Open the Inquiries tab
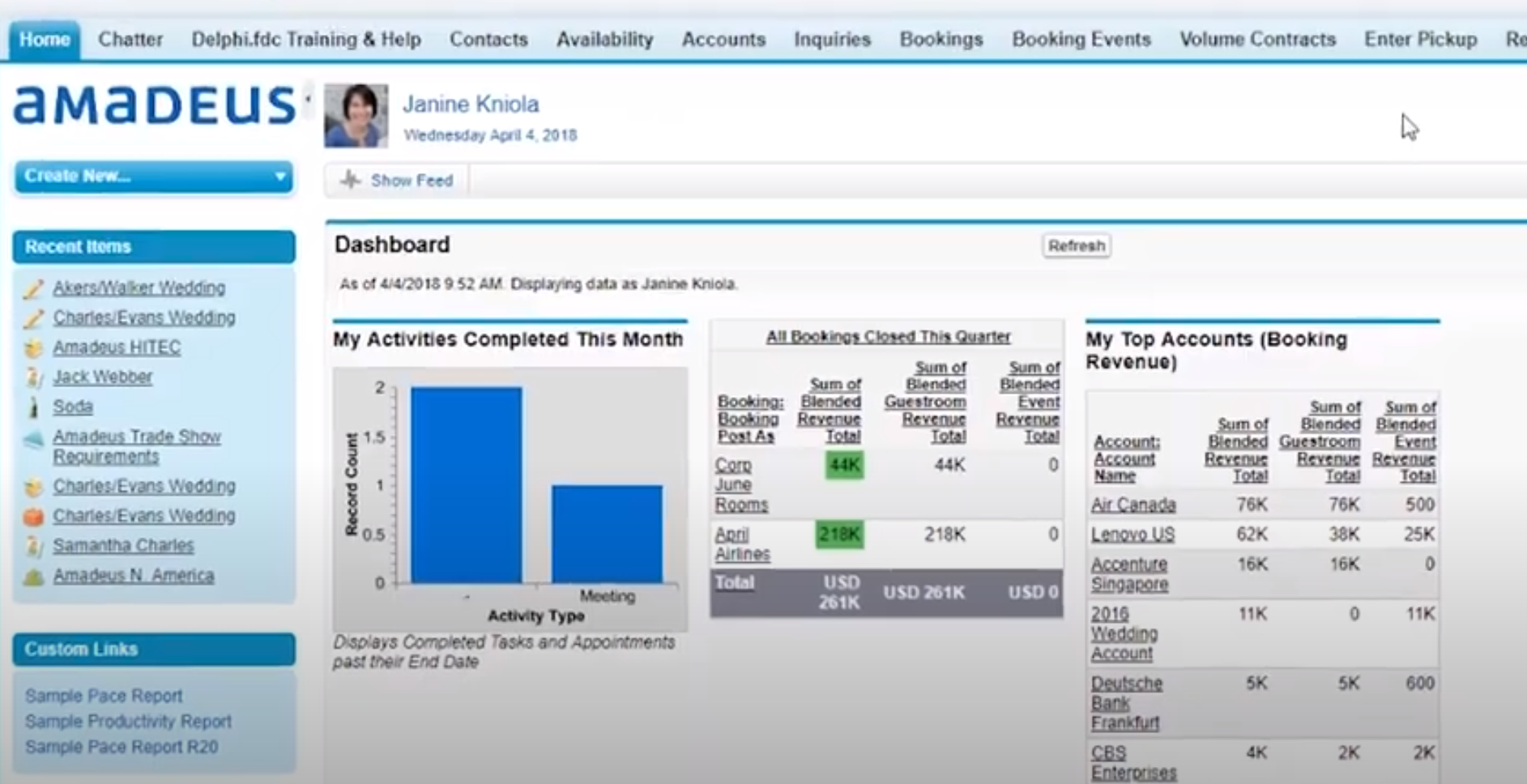This screenshot has width=1527, height=784. tap(832, 39)
